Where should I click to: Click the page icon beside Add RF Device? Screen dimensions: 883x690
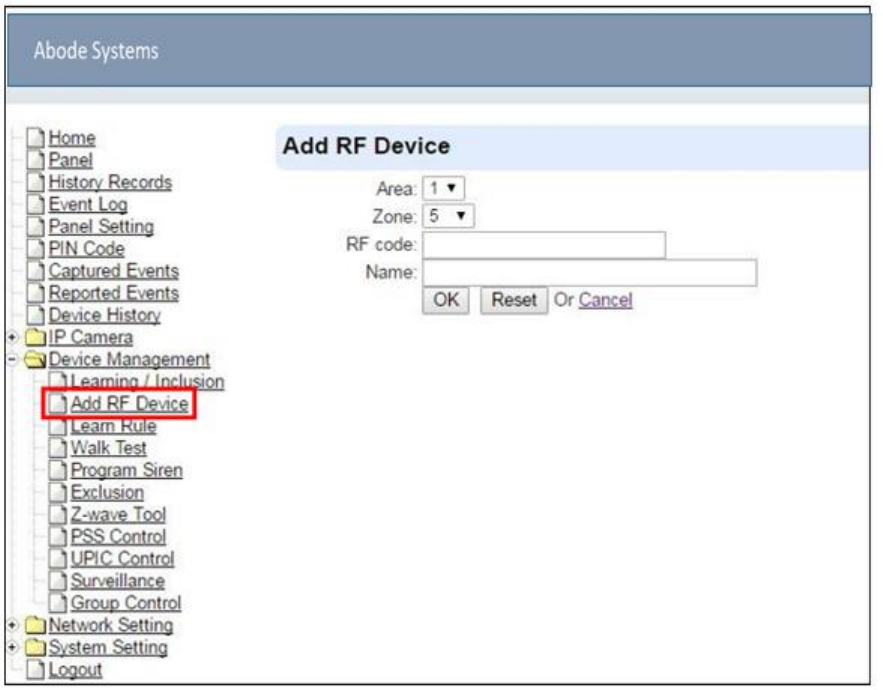pyautogui.click(x=58, y=404)
